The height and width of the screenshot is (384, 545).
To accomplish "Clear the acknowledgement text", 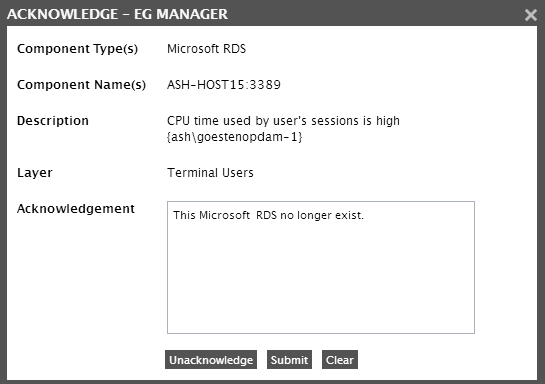I will (340, 360).
